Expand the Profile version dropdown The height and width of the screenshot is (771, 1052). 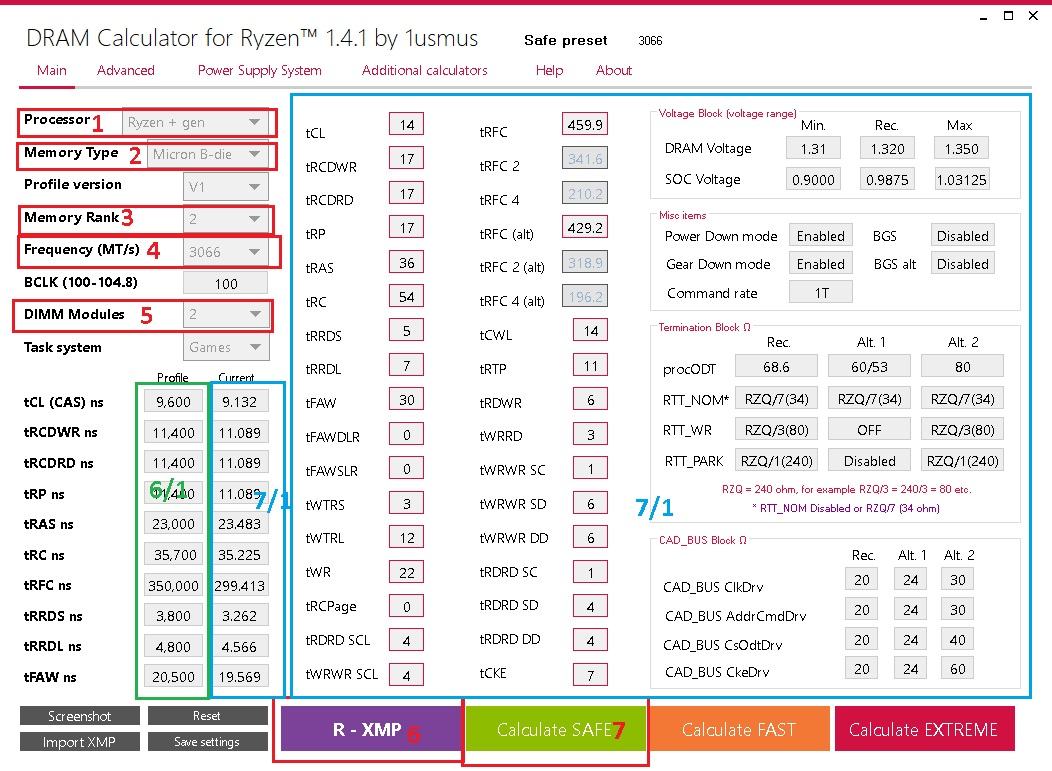pos(225,187)
